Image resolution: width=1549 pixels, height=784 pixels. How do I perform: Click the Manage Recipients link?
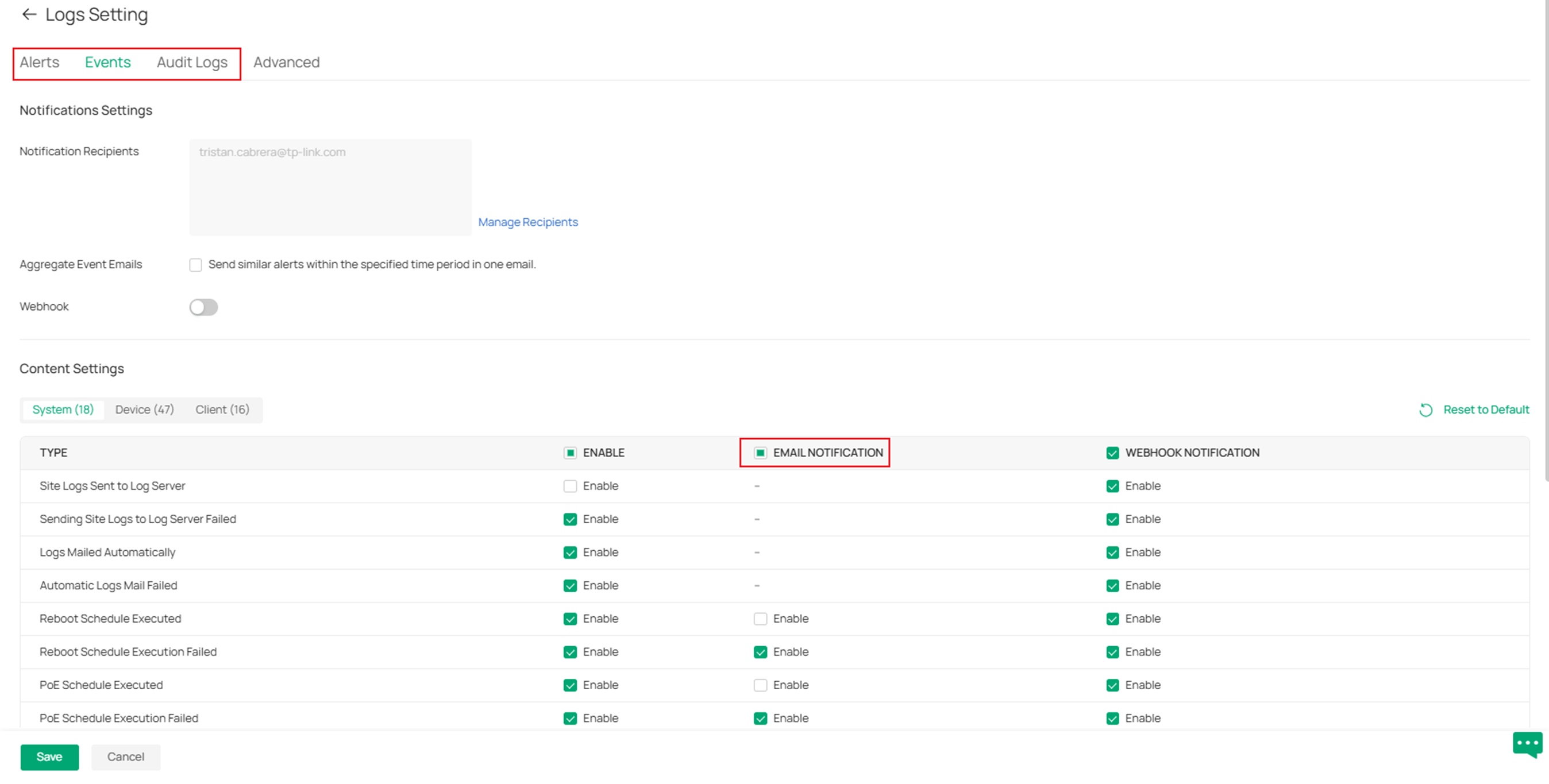click(x=528, y=222)
